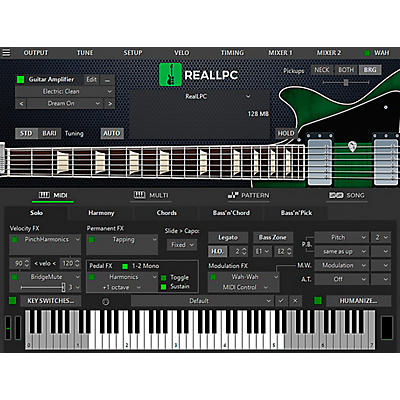This screenshot has width=400, height=400.
Task: Click the HOLD button
Action: click(286, 133)
